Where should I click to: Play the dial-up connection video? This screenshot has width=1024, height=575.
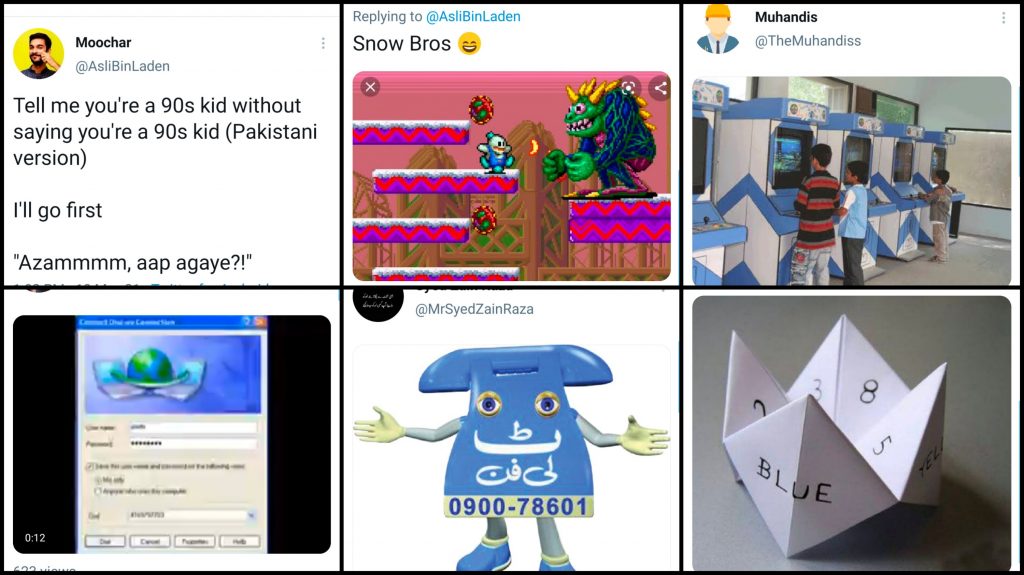[172, 434]
